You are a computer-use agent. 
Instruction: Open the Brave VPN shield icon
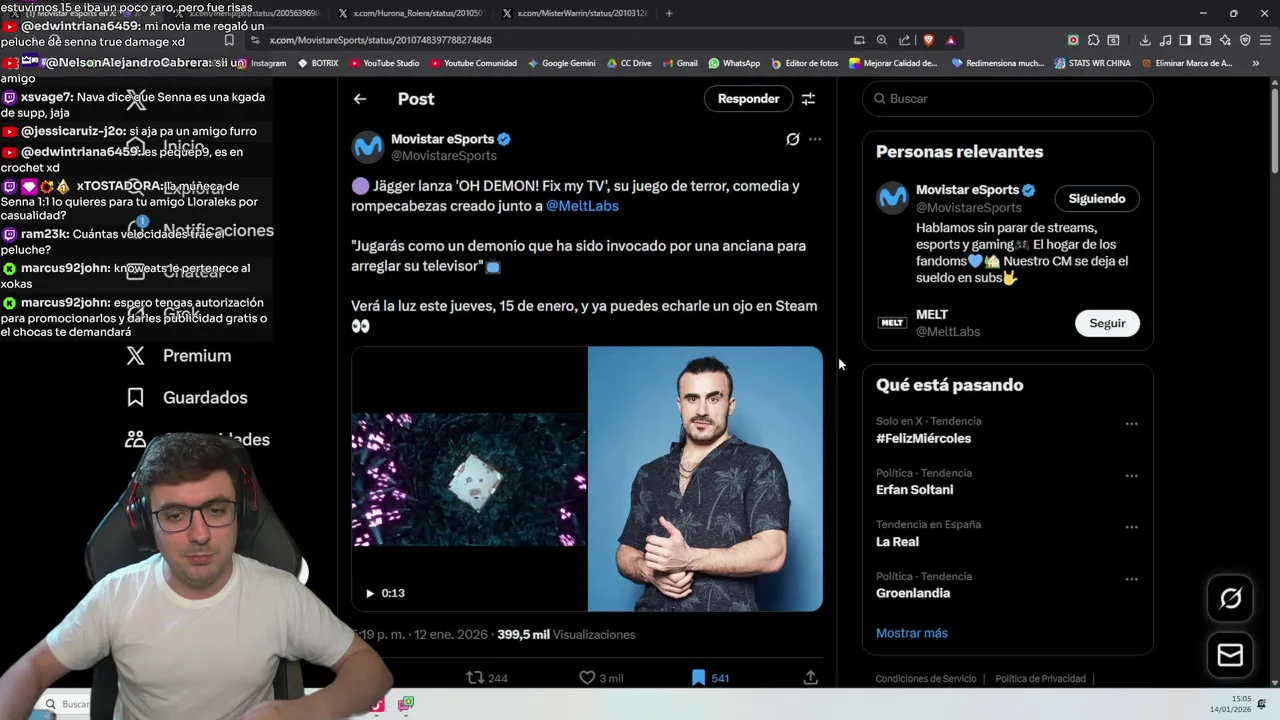[1245, 40]
